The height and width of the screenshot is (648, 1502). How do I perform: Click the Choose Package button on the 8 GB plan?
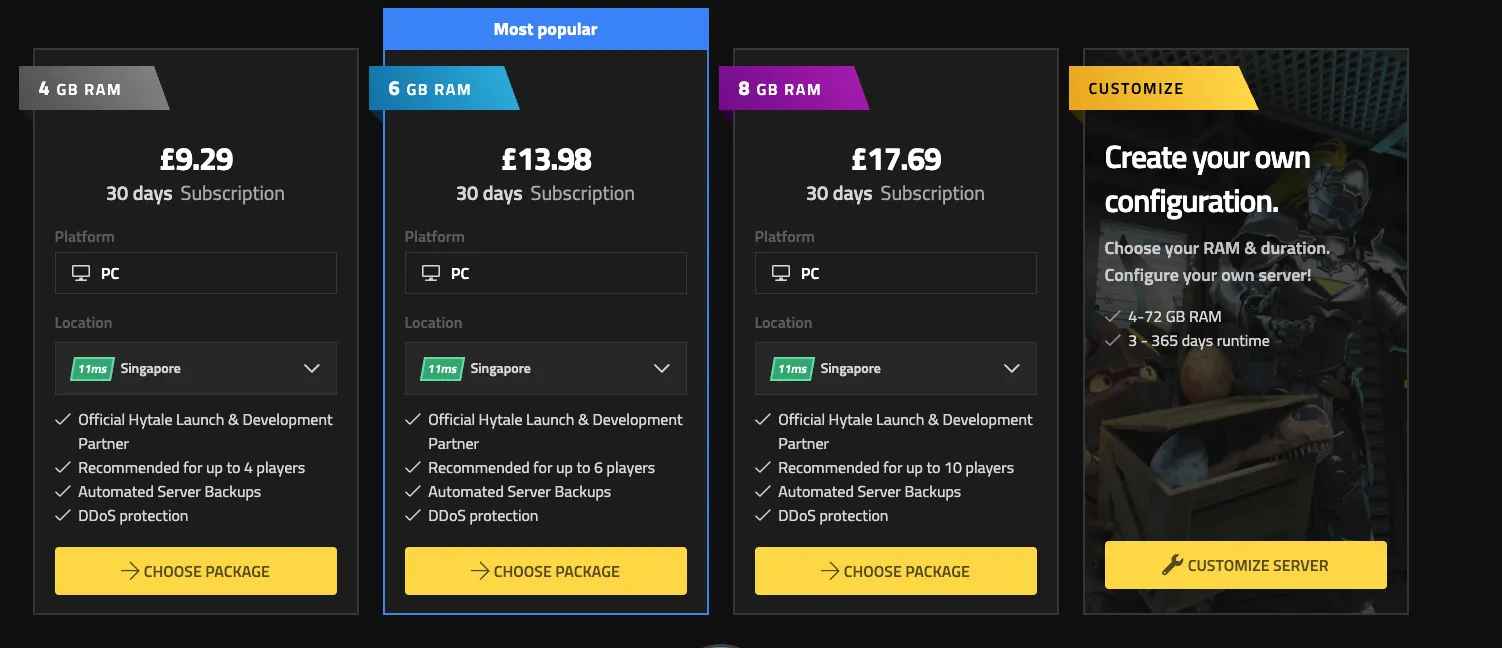click(x=895, y=571)
